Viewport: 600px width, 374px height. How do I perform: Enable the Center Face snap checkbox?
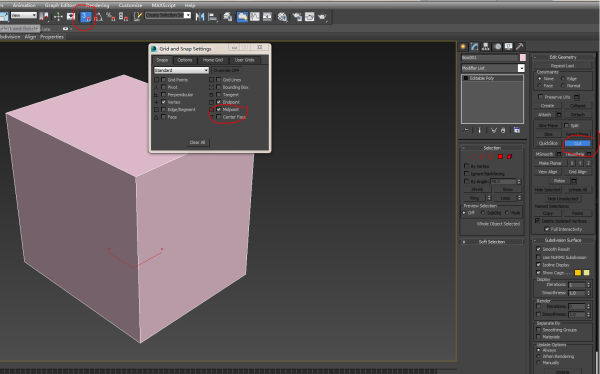[219, 117]
